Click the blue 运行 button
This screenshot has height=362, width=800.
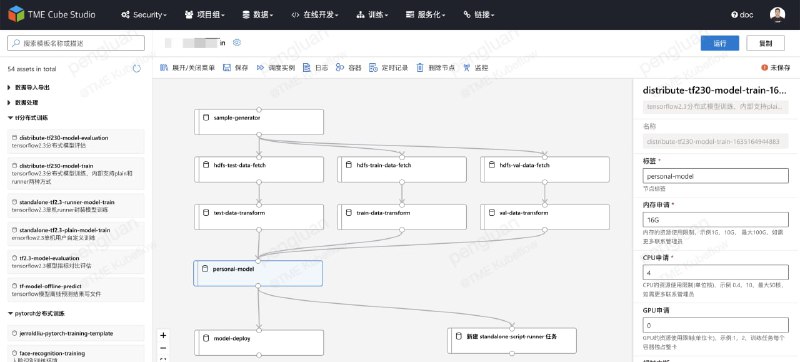pos(719,43)
